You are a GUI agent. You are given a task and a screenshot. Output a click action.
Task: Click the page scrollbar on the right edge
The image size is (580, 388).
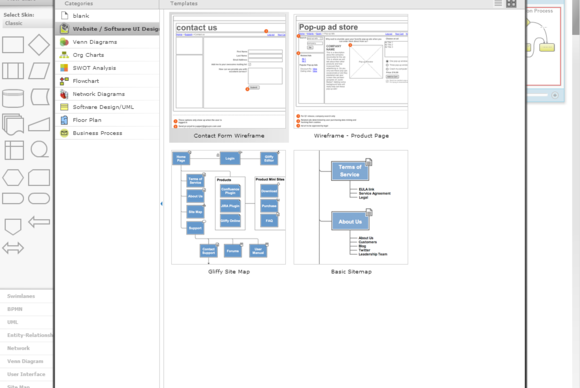click(x=576, y=18)
